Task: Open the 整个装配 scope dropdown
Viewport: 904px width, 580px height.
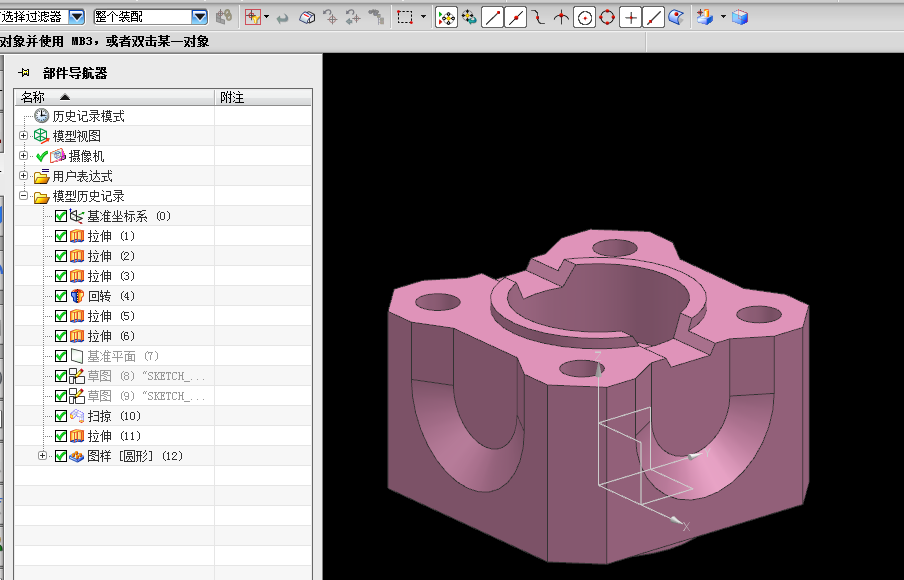Action: point(198,17)
